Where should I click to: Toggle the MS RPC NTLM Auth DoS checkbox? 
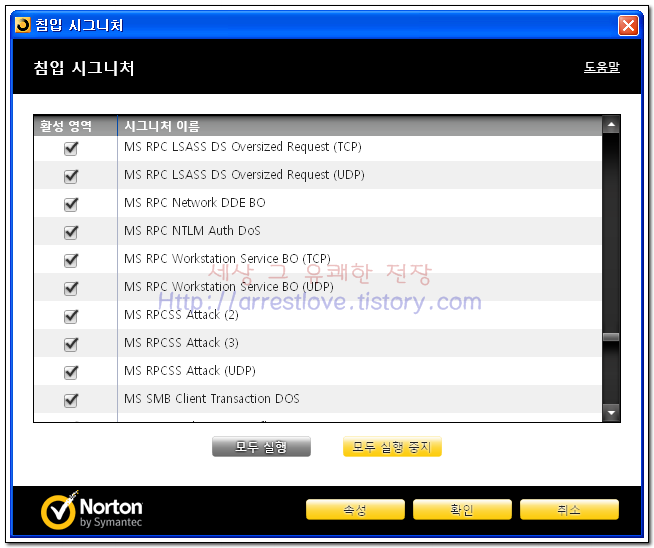tap(71, 232)
